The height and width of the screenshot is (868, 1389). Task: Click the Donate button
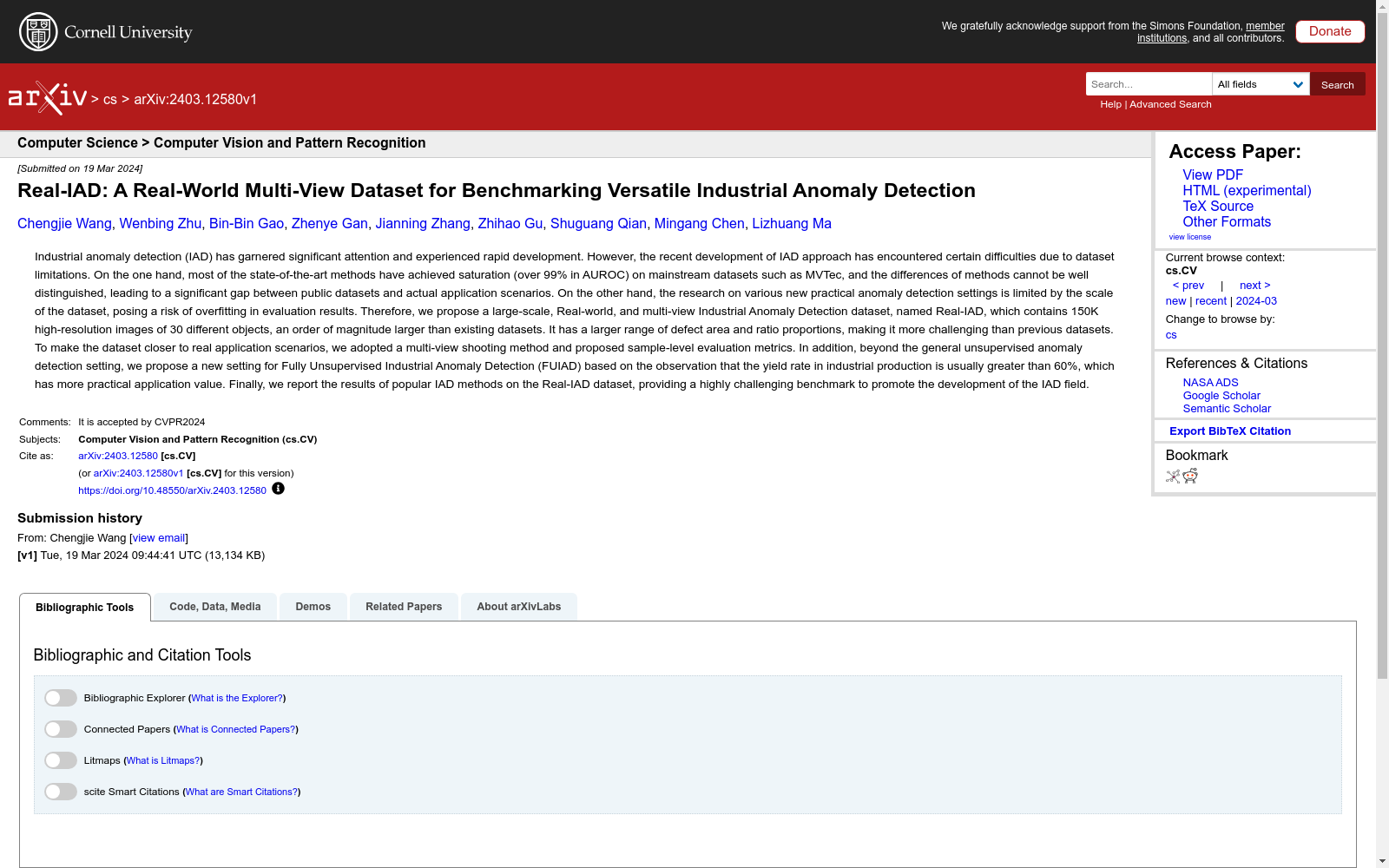pos(1330,31)
